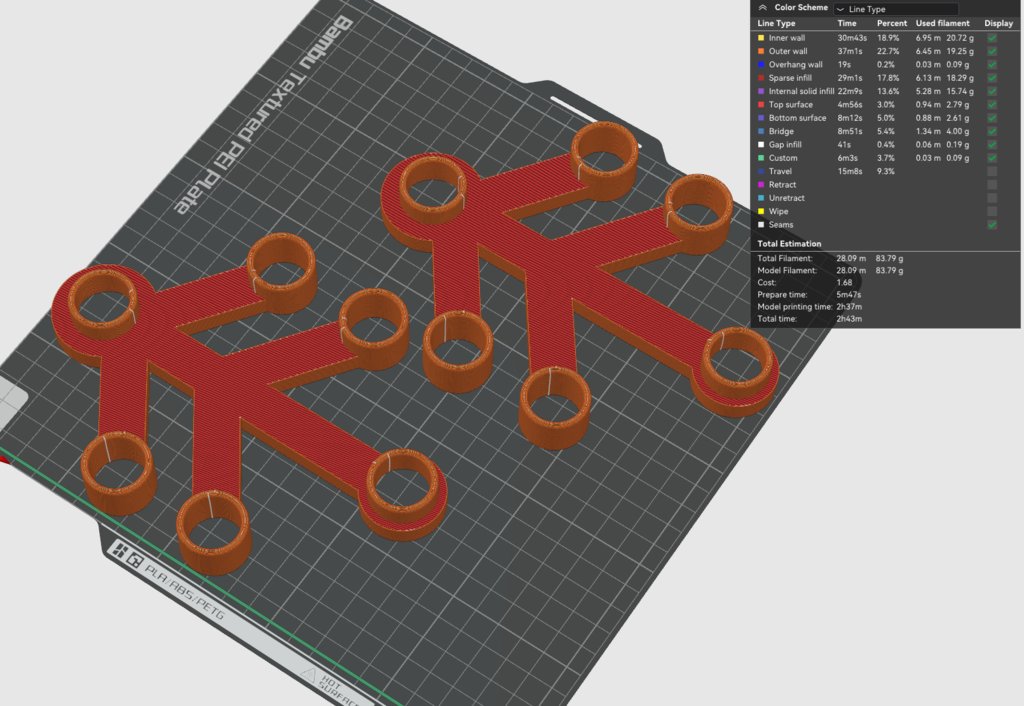
Task: Enable Retract display checkbox
Action: (992, 185)
